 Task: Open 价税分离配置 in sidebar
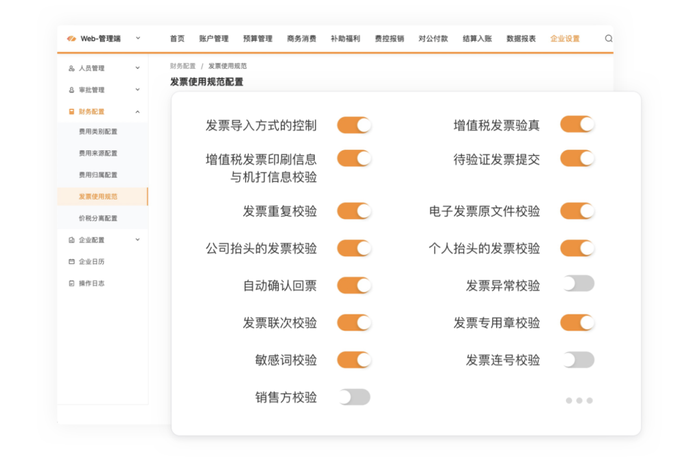98,218
